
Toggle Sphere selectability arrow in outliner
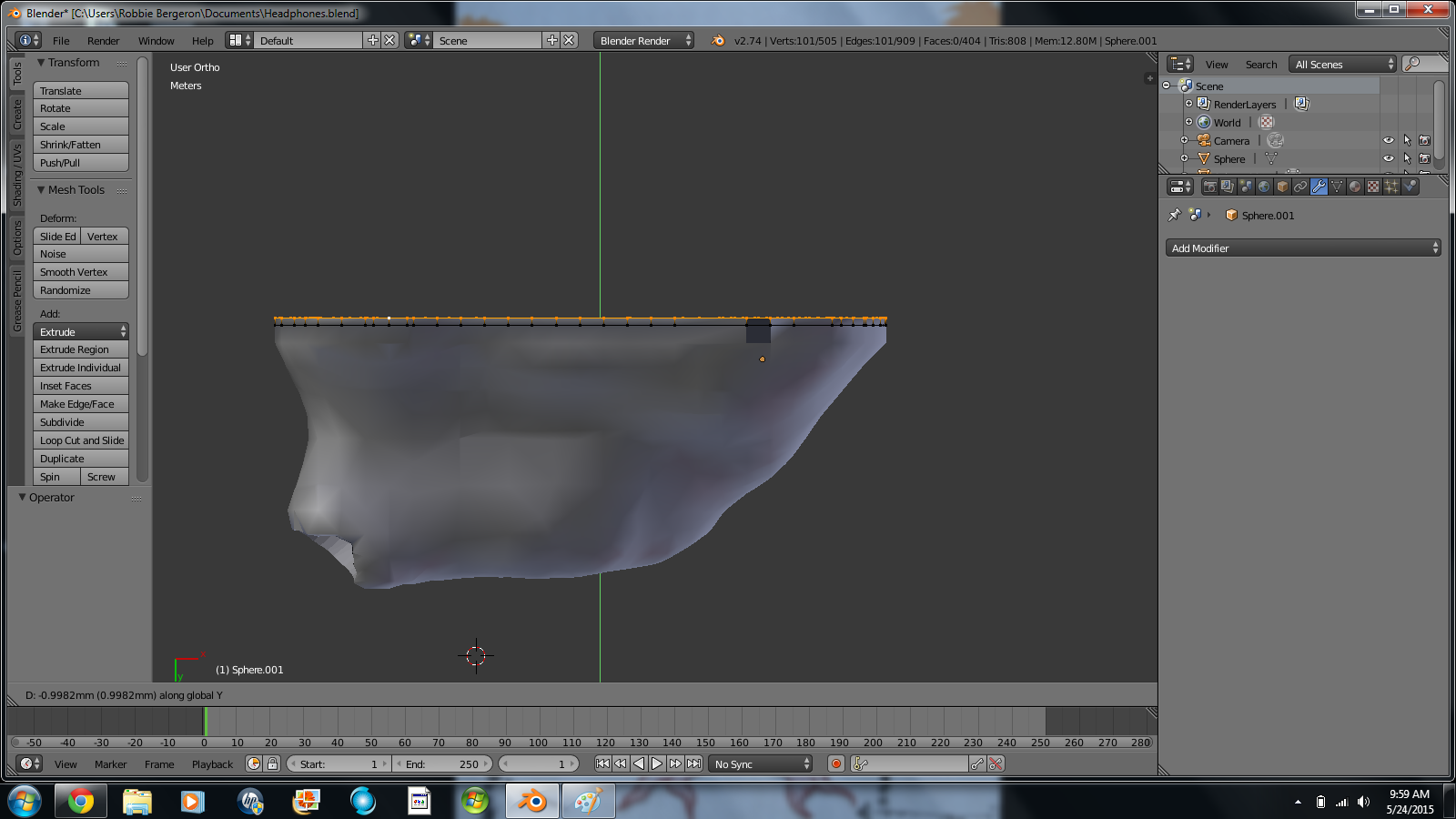1407,158
